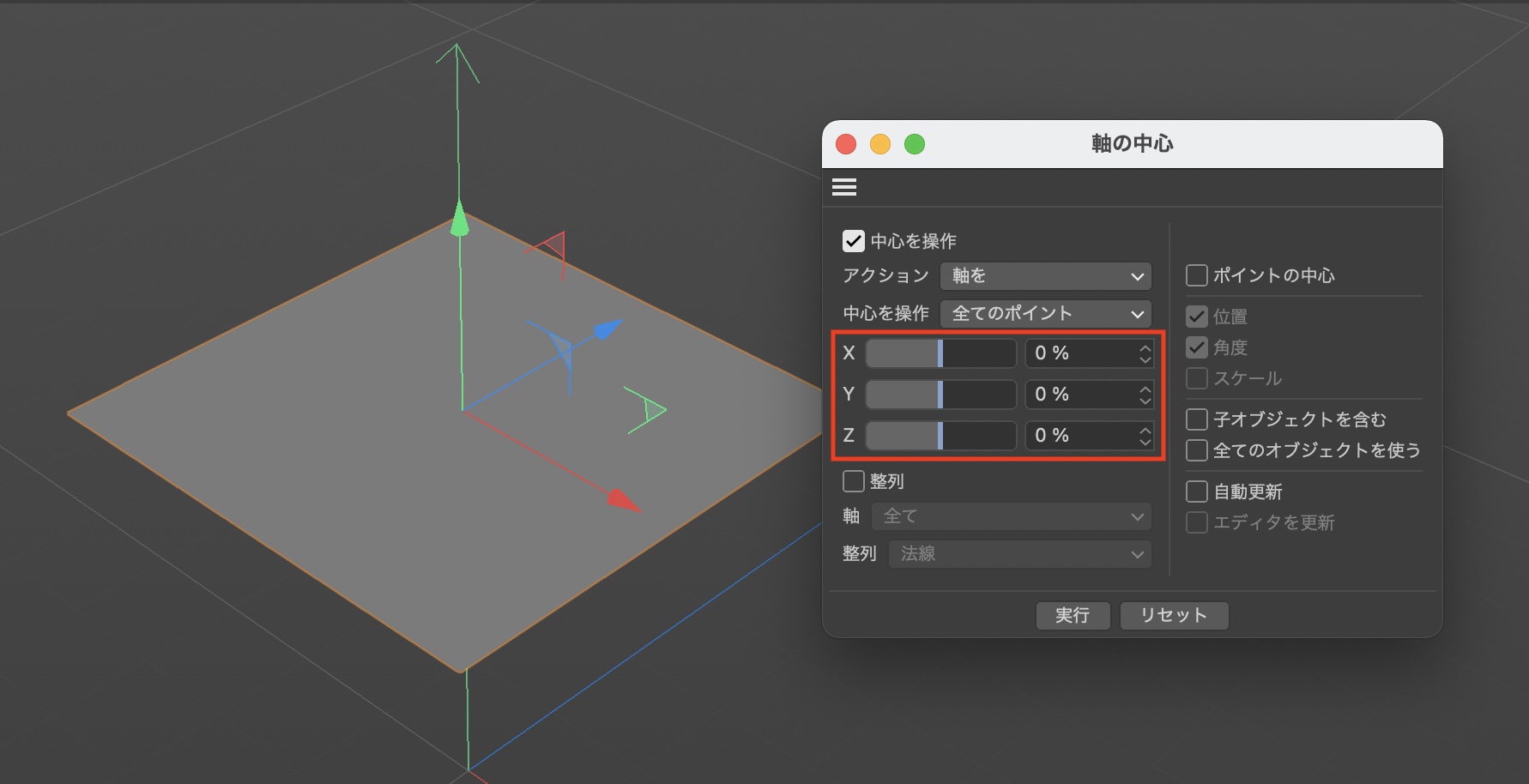This screenshot has width=1529, height=784.
Task: Enable 子オブジェクトを含む checkbox
Action: click(1197, 419)
